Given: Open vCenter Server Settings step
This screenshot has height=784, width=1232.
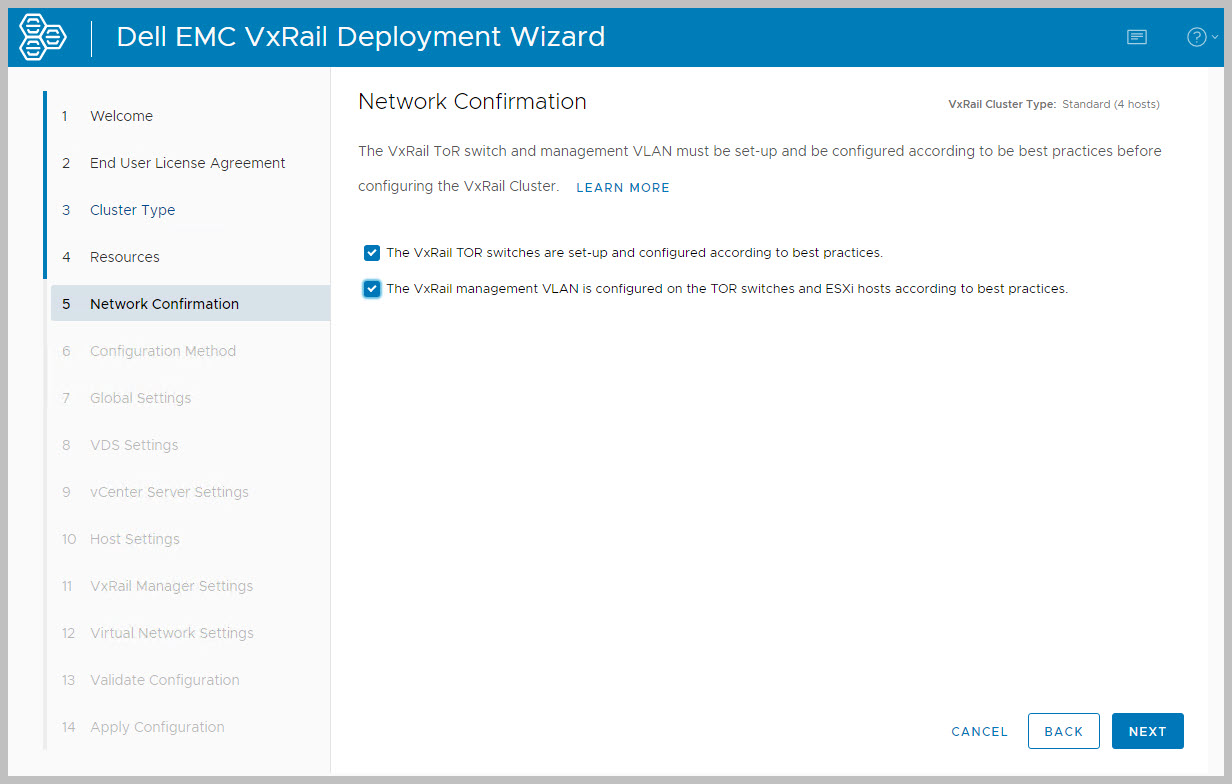Looking at the screenshot, I should click(169, 492).
